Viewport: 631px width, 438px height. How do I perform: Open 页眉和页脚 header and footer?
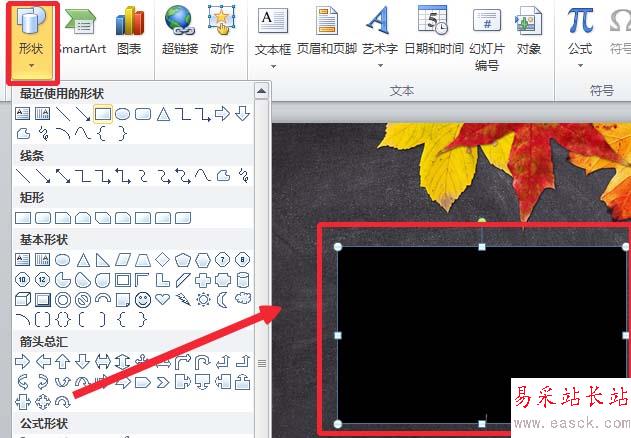coord(327,32)
